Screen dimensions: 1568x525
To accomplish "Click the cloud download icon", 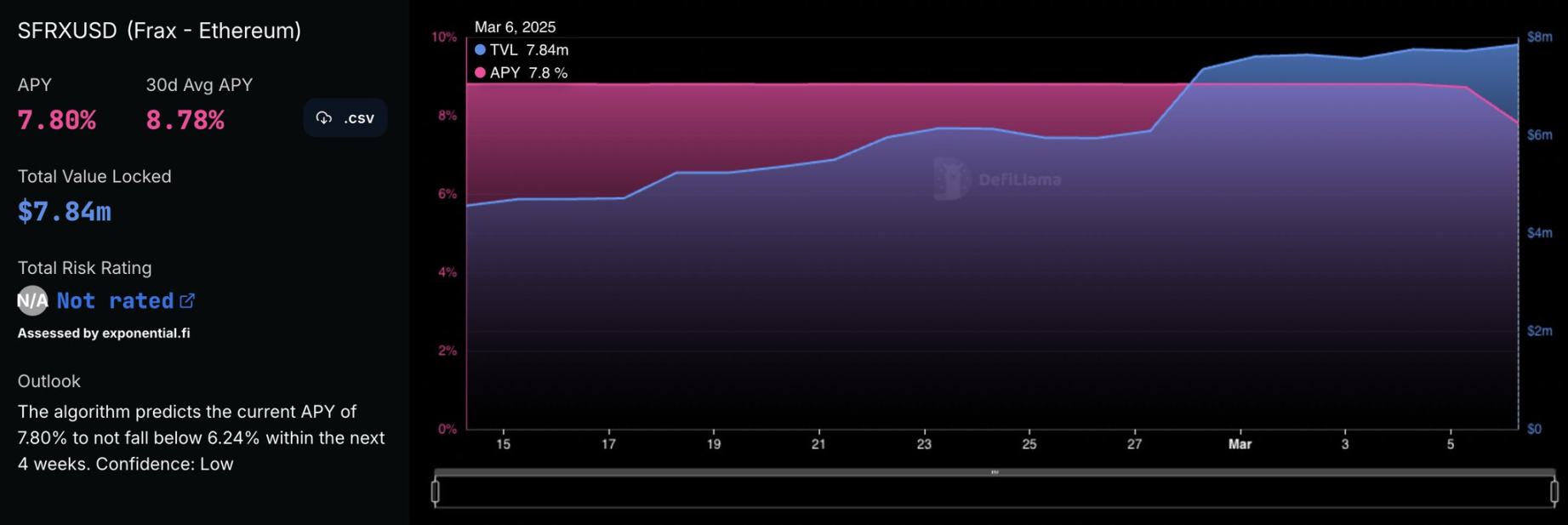I will tap(324, 118).
